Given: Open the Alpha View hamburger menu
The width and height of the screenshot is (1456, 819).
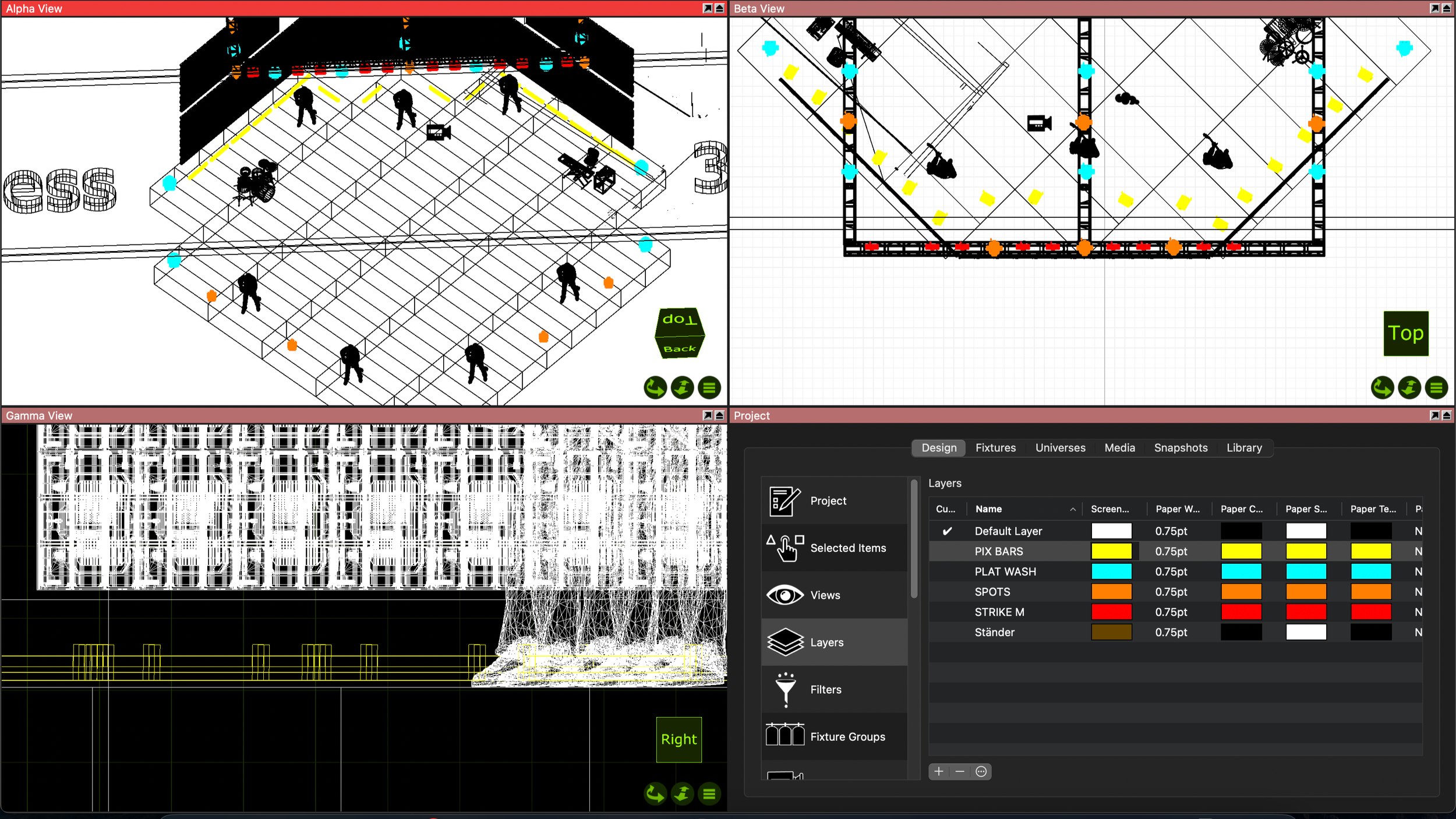Looking at the screenshot, I should (x=709, y=387).
